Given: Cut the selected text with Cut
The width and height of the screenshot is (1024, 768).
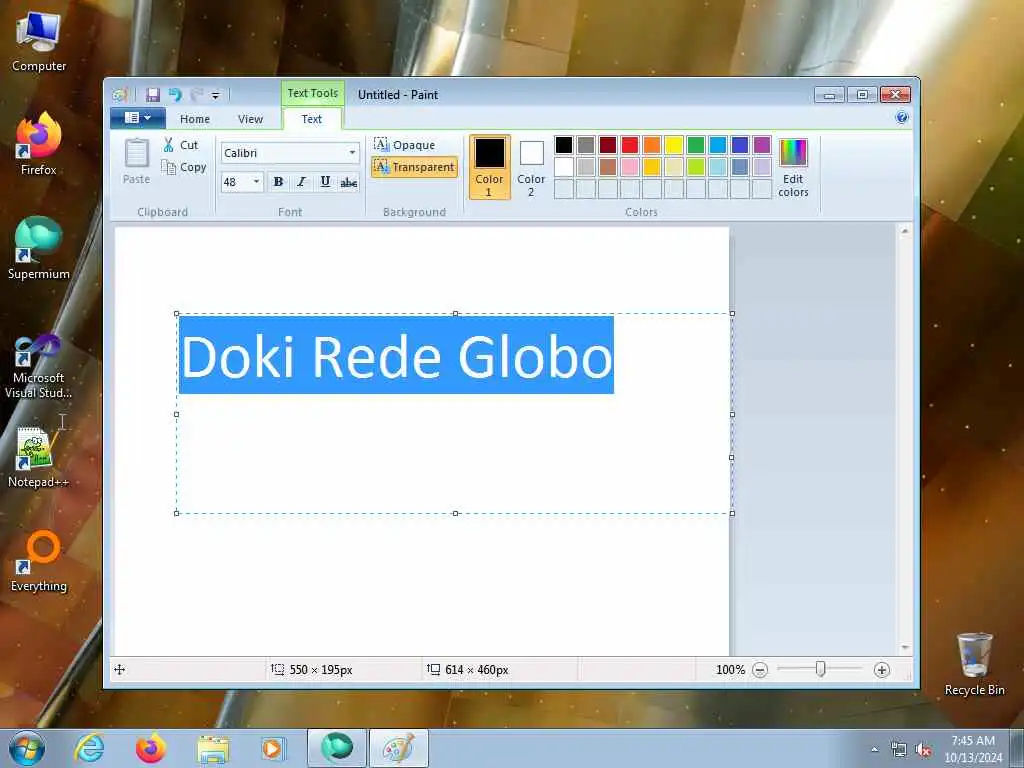Looking at the screenshot, I should [181, 145].
